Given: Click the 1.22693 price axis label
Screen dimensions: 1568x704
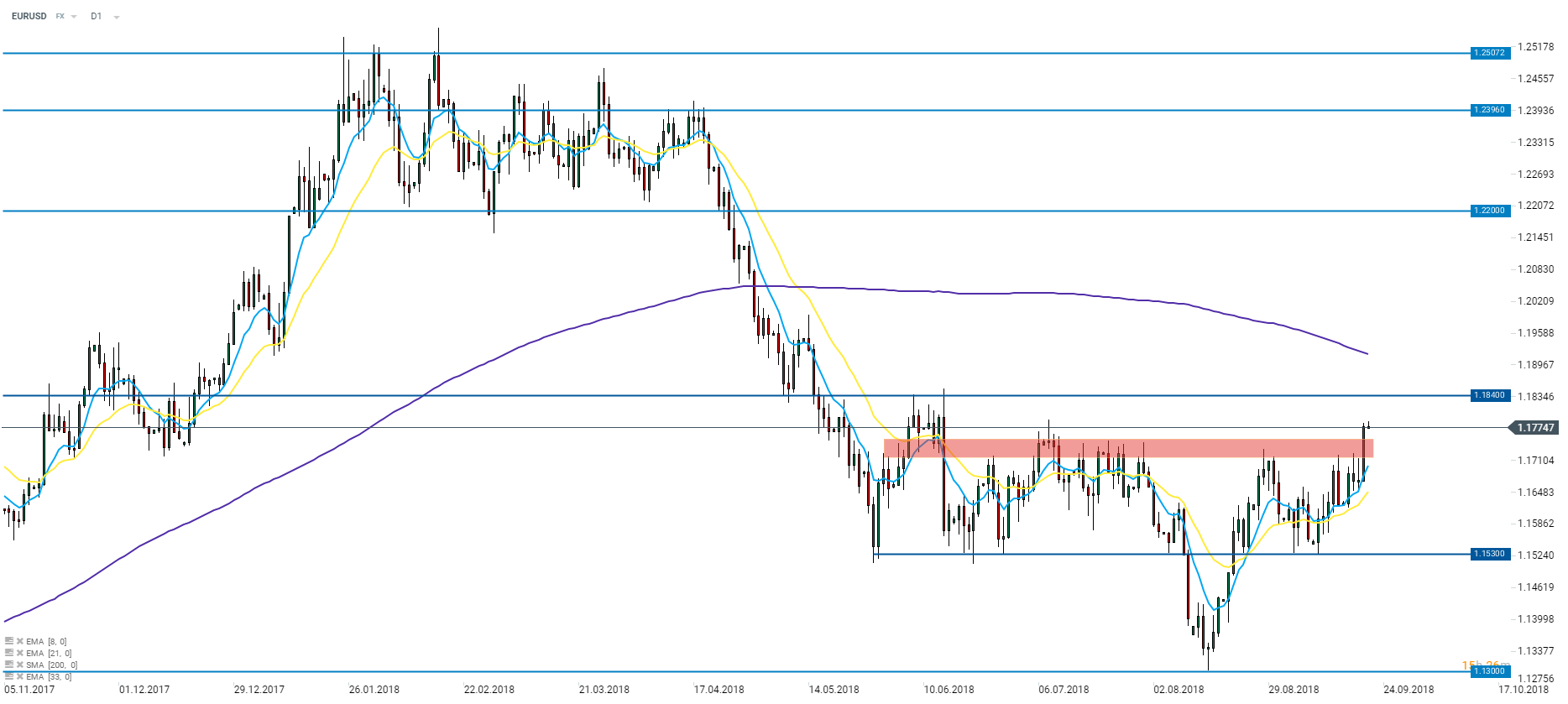Looking at the screenshot, I should 1536,175.
